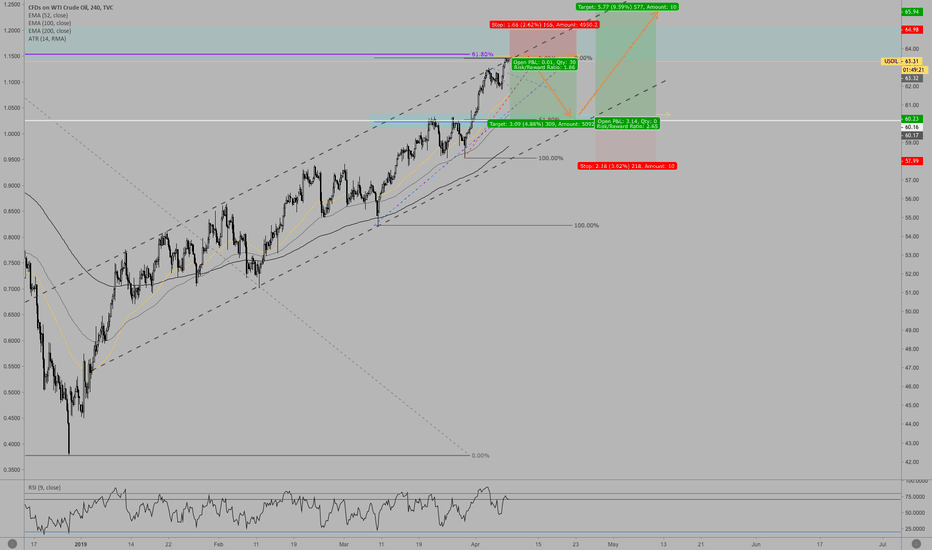The height and width of the screenshot is (550, 932).
Task: Select the RSI (9, close) pane legend
Action: (44, 488)
